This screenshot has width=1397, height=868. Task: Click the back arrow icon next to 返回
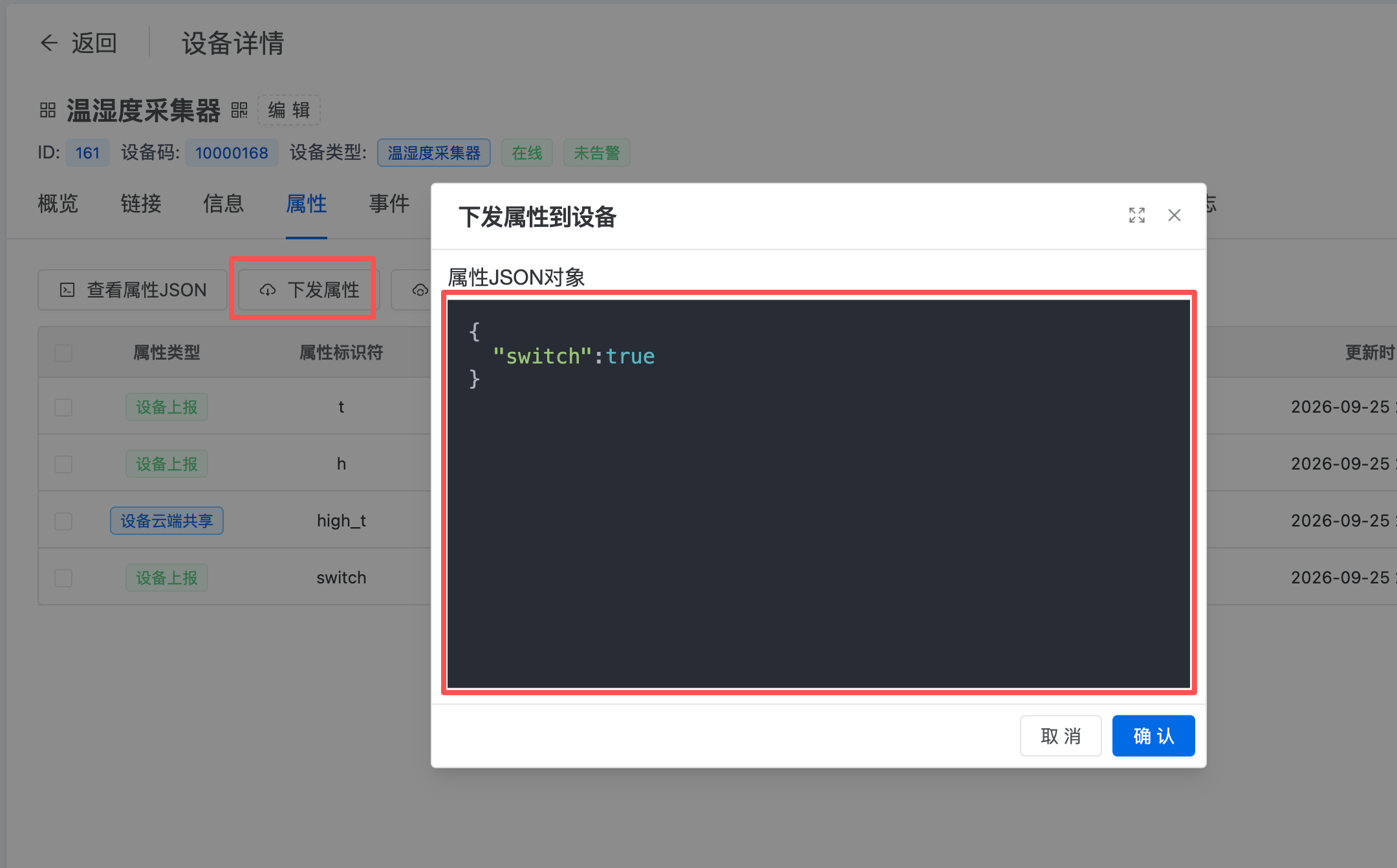[x=49, y=43]
